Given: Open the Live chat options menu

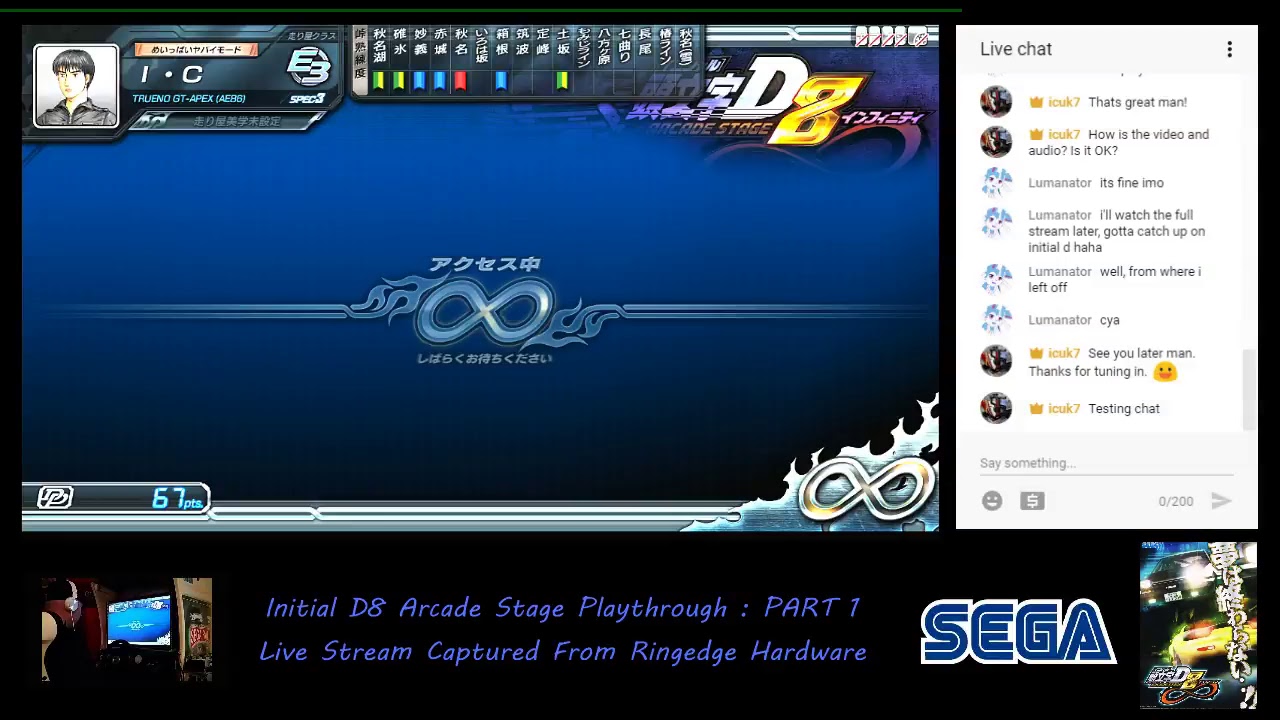Looking at the screenshot, I should click(1229, 49).
